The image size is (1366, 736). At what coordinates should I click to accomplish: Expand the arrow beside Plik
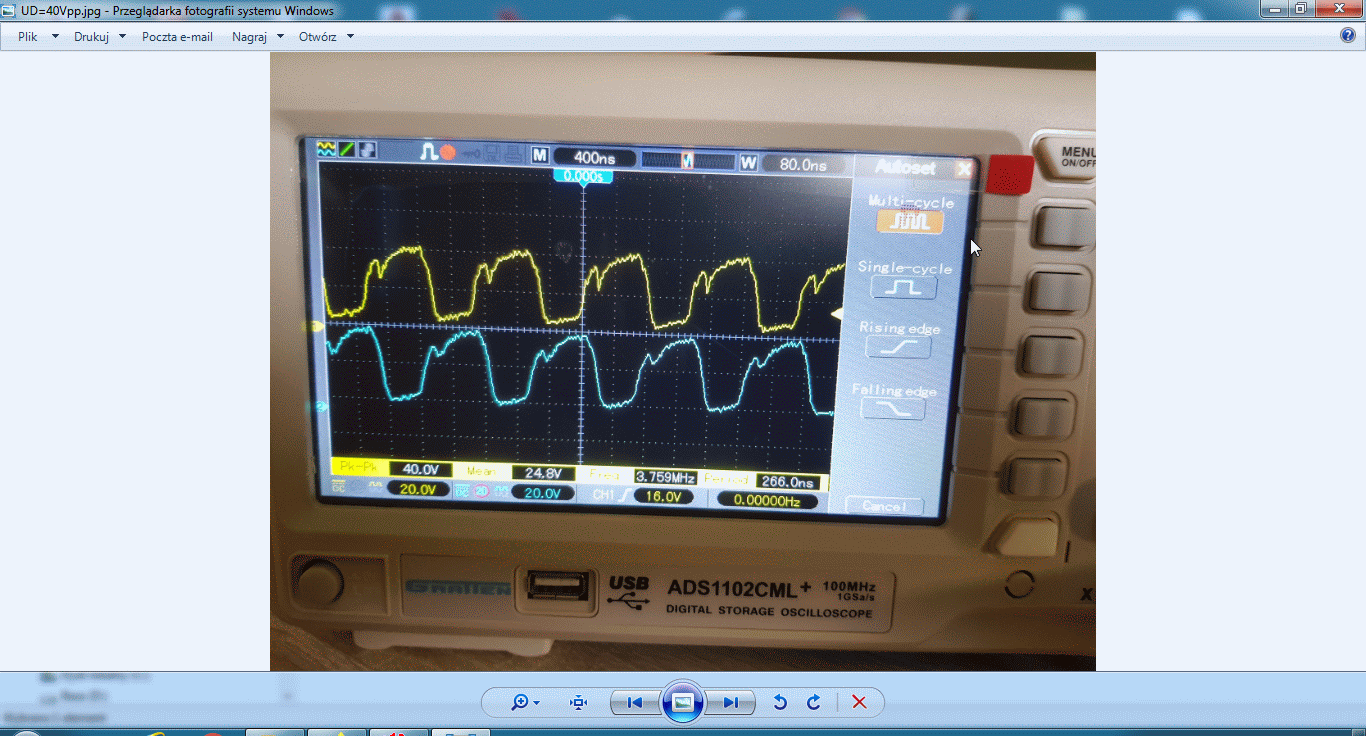click(55, 37)
